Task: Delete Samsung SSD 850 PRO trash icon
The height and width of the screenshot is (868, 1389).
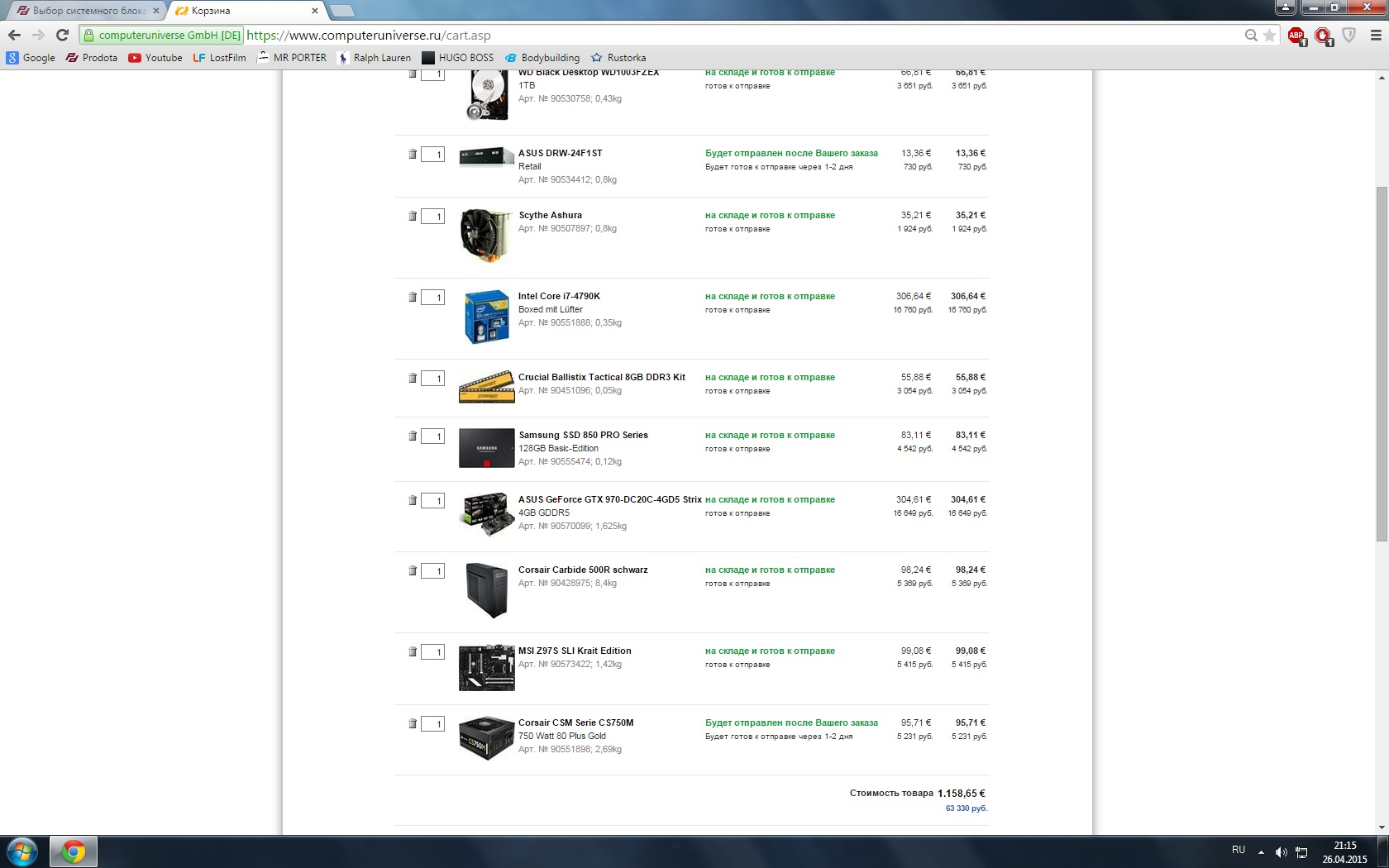Action: click(413, 436)
